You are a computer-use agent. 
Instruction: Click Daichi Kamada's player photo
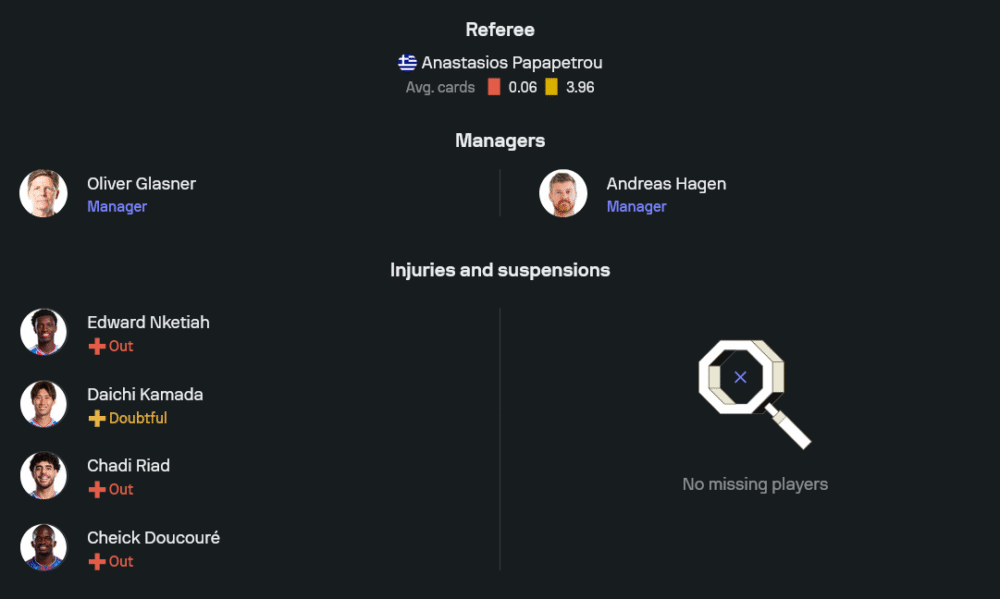click(43, 404)
